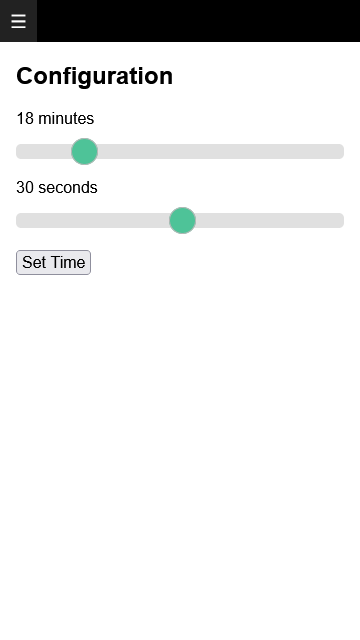Click the number 18 in minutes label

25,119
